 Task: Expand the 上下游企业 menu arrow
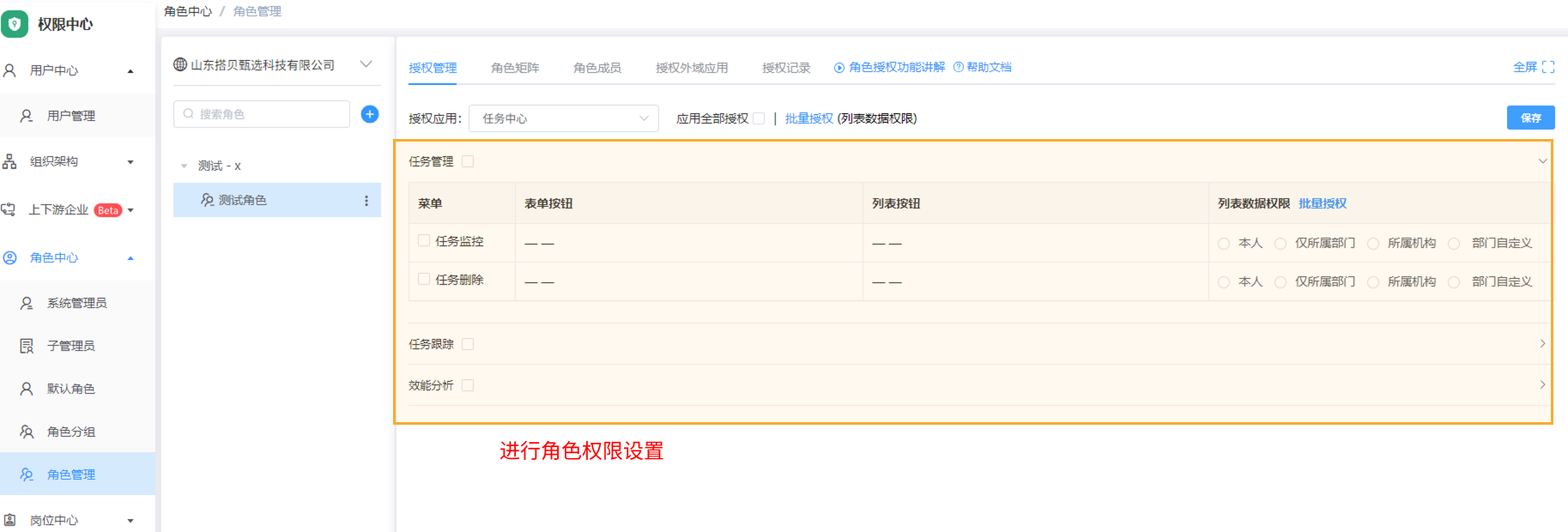tap(130, 210)
